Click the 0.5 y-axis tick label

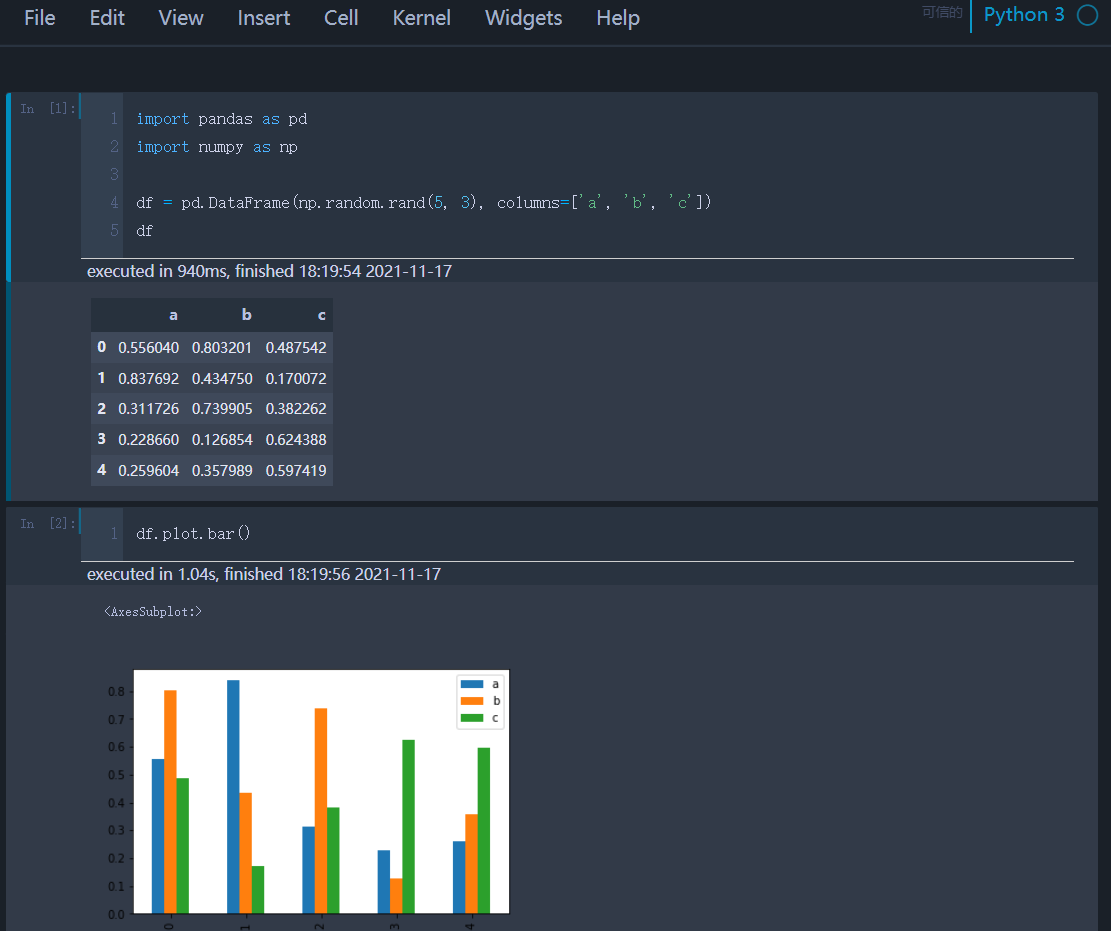(116, 775)
